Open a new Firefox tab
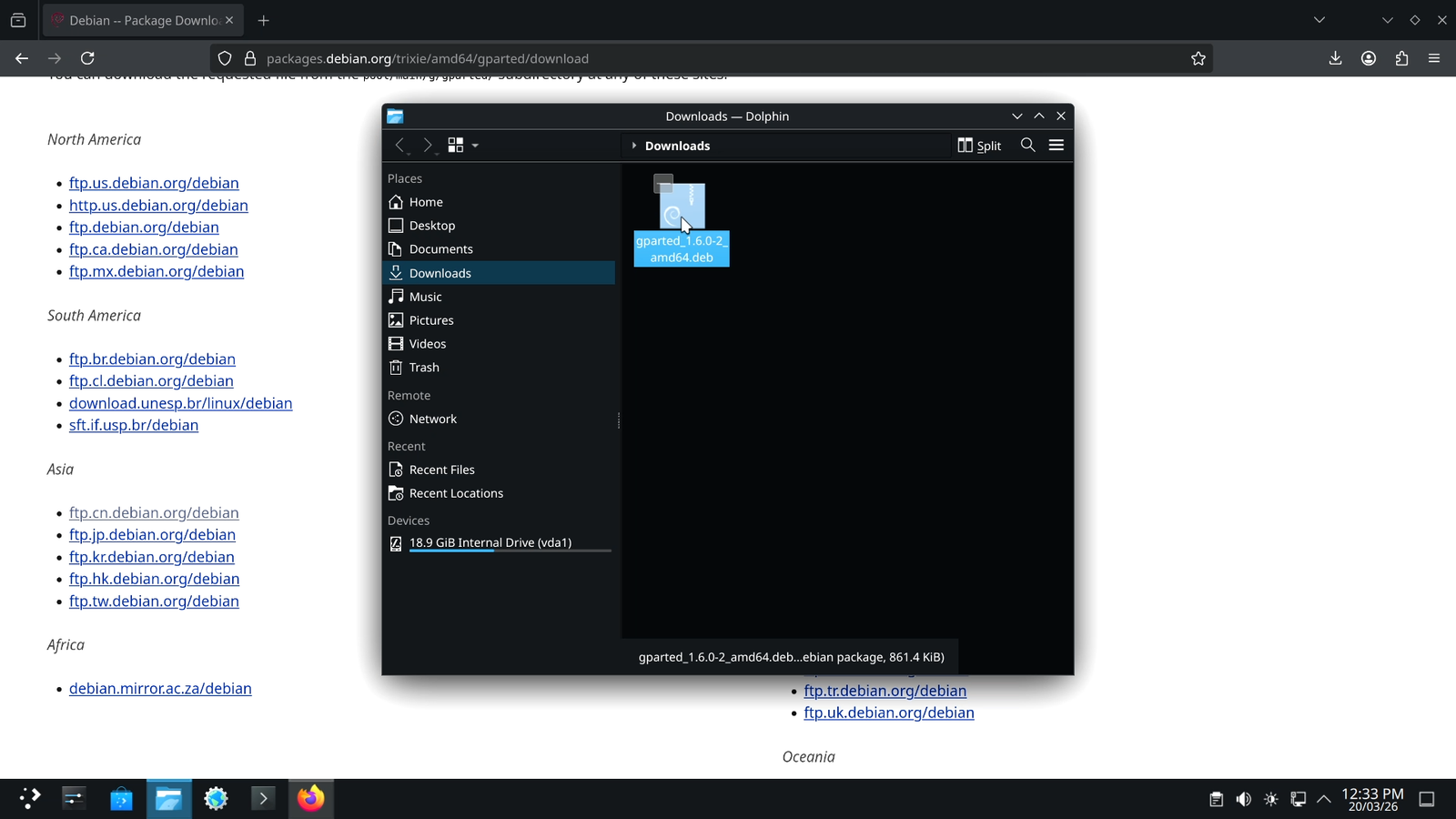The height and width of the screenshot is (819, 1456). [264, 20]
